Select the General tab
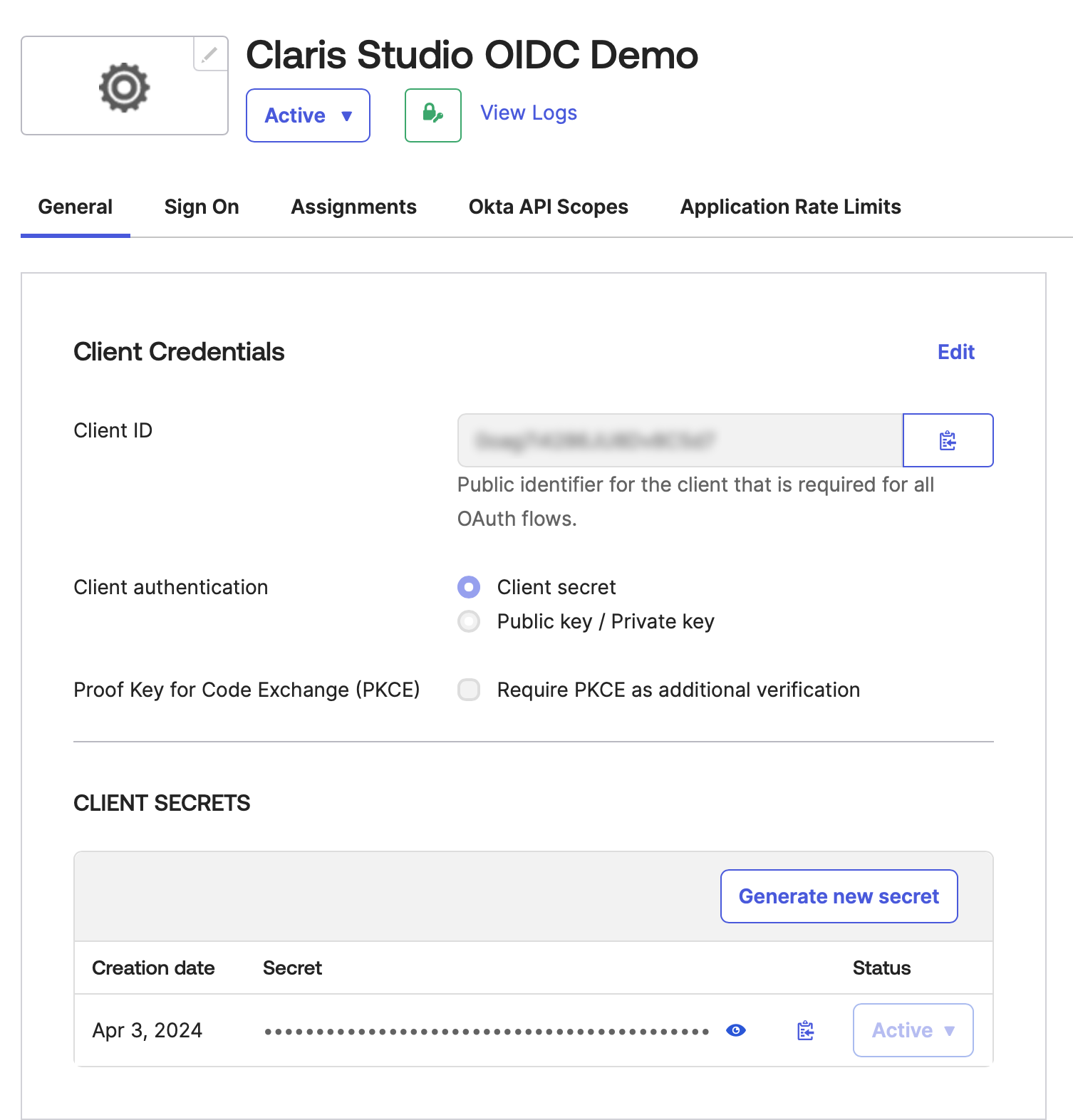 click(x=76, y=207)
